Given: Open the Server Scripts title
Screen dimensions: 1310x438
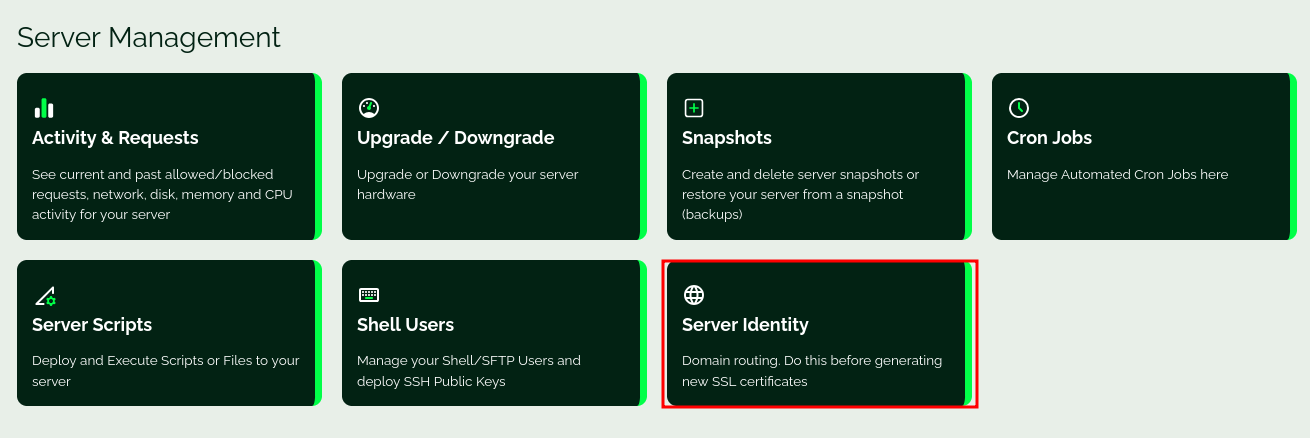Looking at the screenshot, I should tap(92, 325).
